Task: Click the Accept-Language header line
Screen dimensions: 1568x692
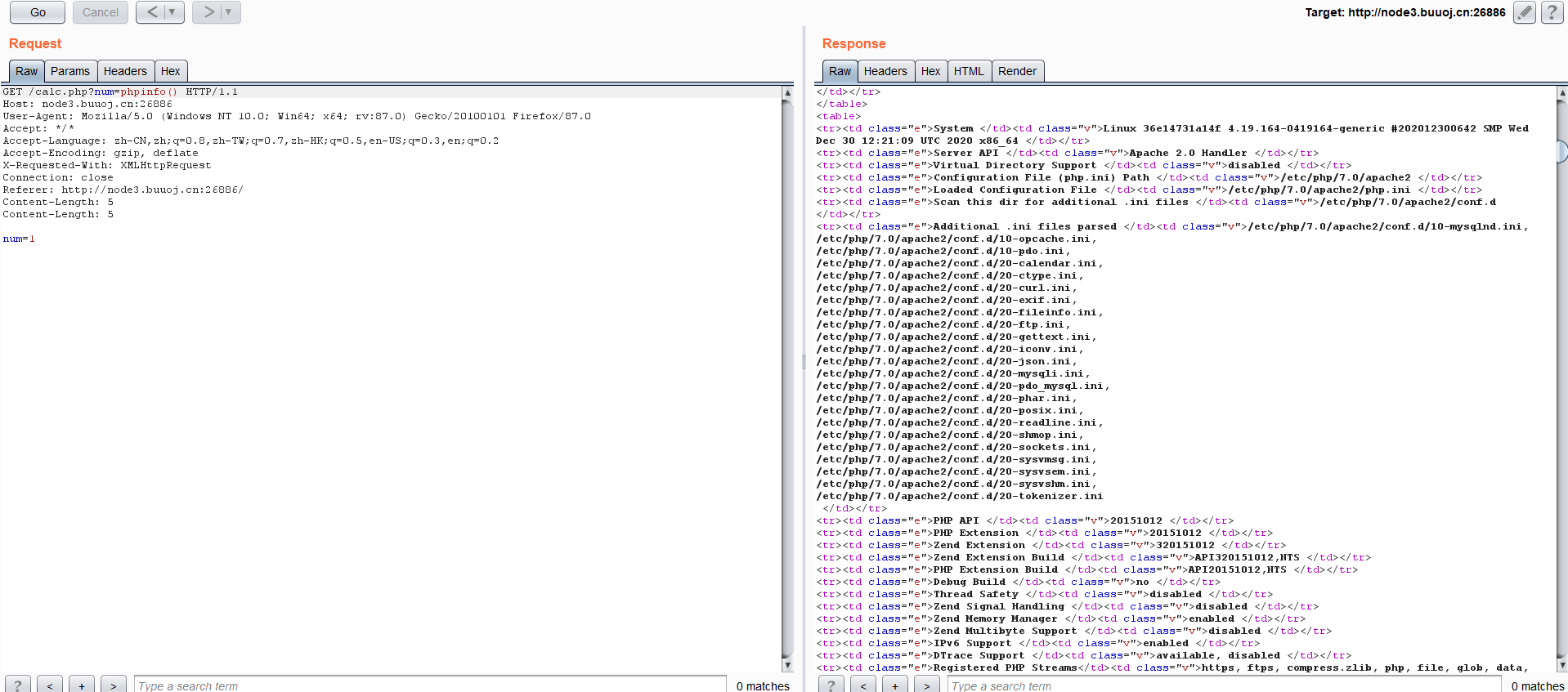Action: pos(251,141)
